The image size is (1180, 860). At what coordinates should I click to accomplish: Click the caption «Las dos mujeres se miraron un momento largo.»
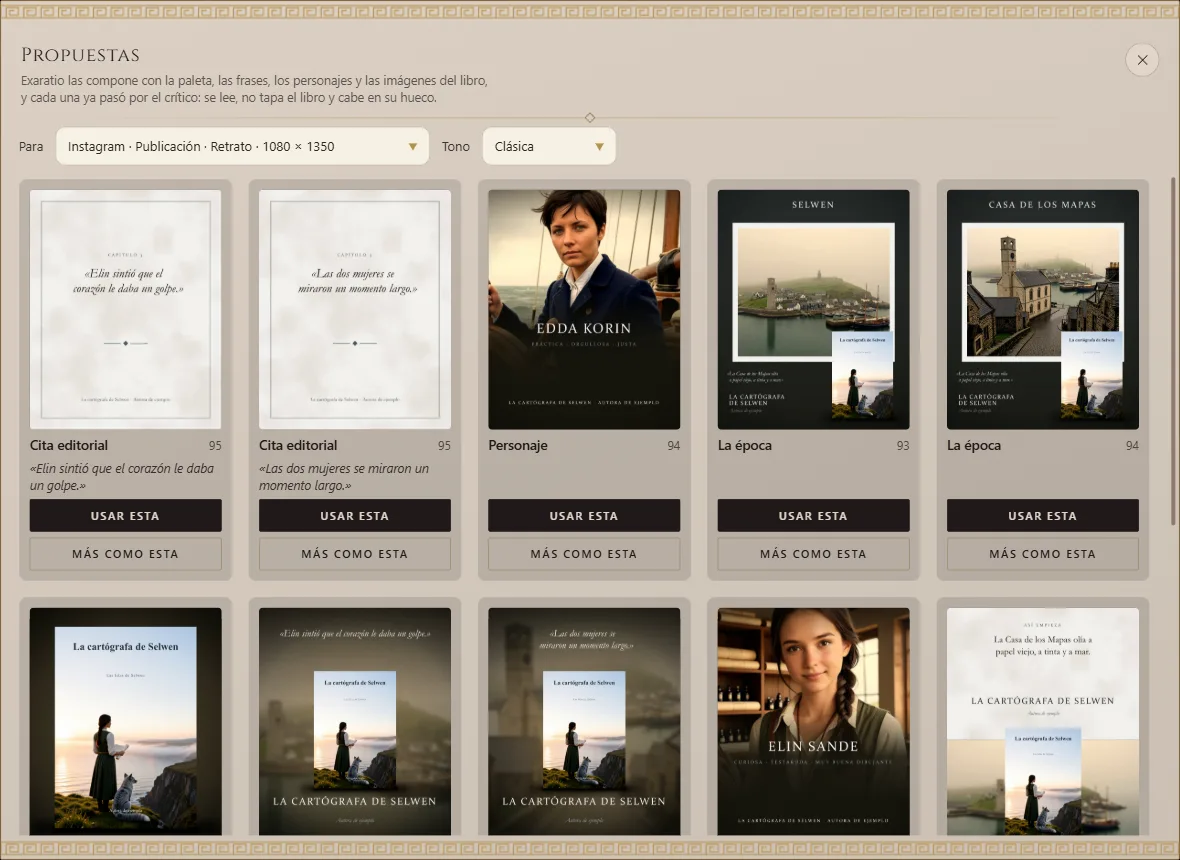coord(344,477)
